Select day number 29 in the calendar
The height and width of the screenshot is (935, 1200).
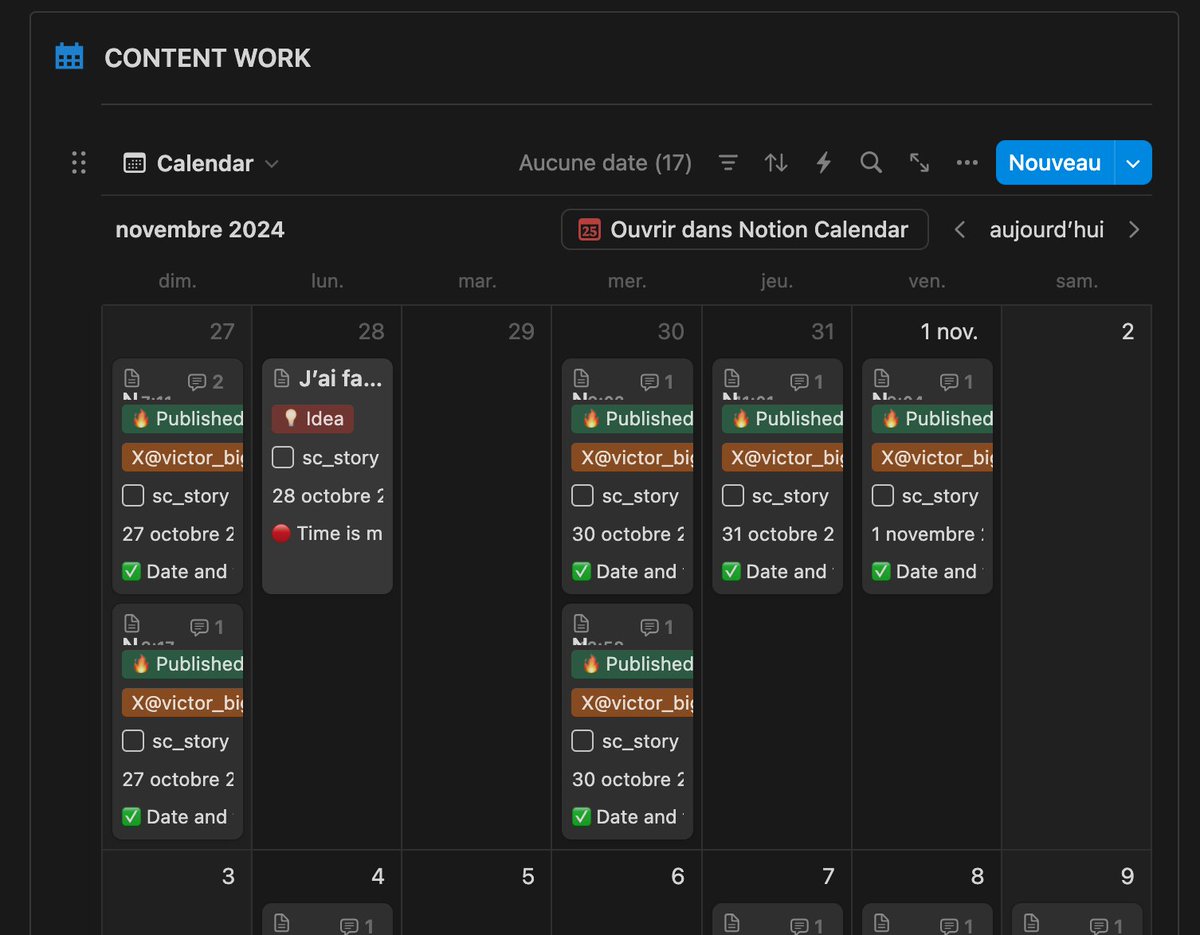tap(521, 332)
